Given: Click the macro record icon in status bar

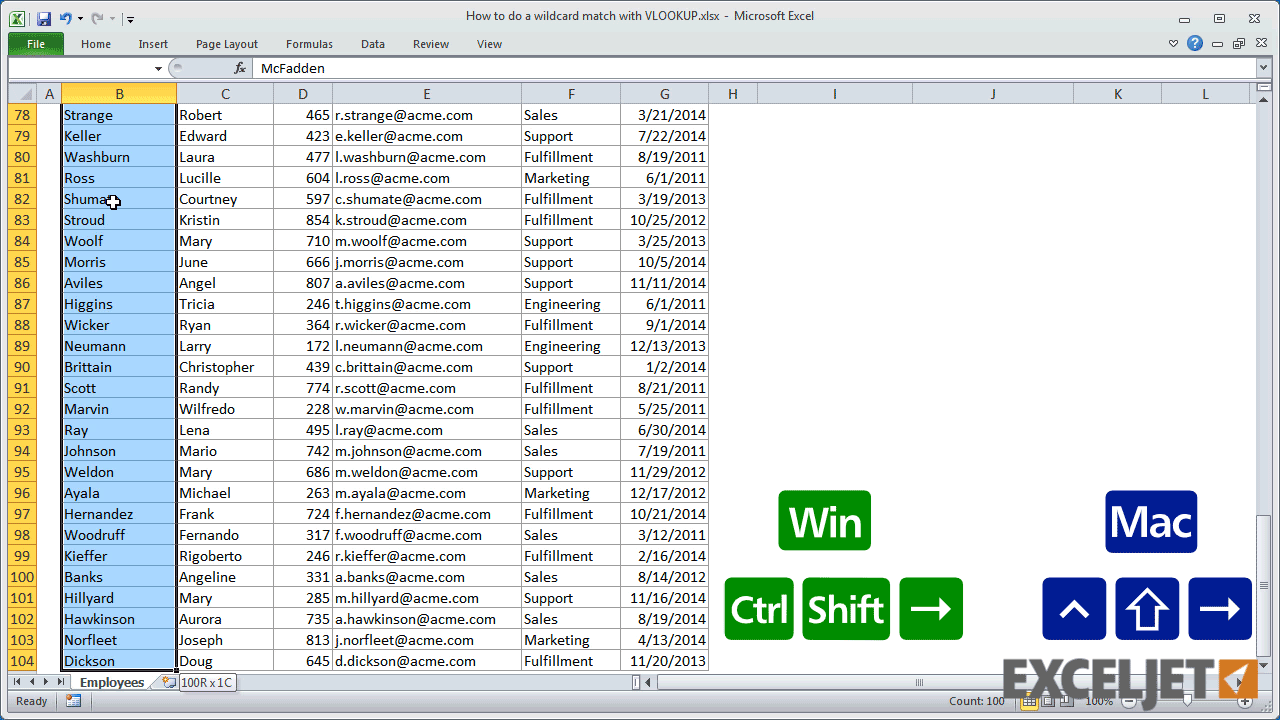Looking at the screenshot, I should (72, 701).
